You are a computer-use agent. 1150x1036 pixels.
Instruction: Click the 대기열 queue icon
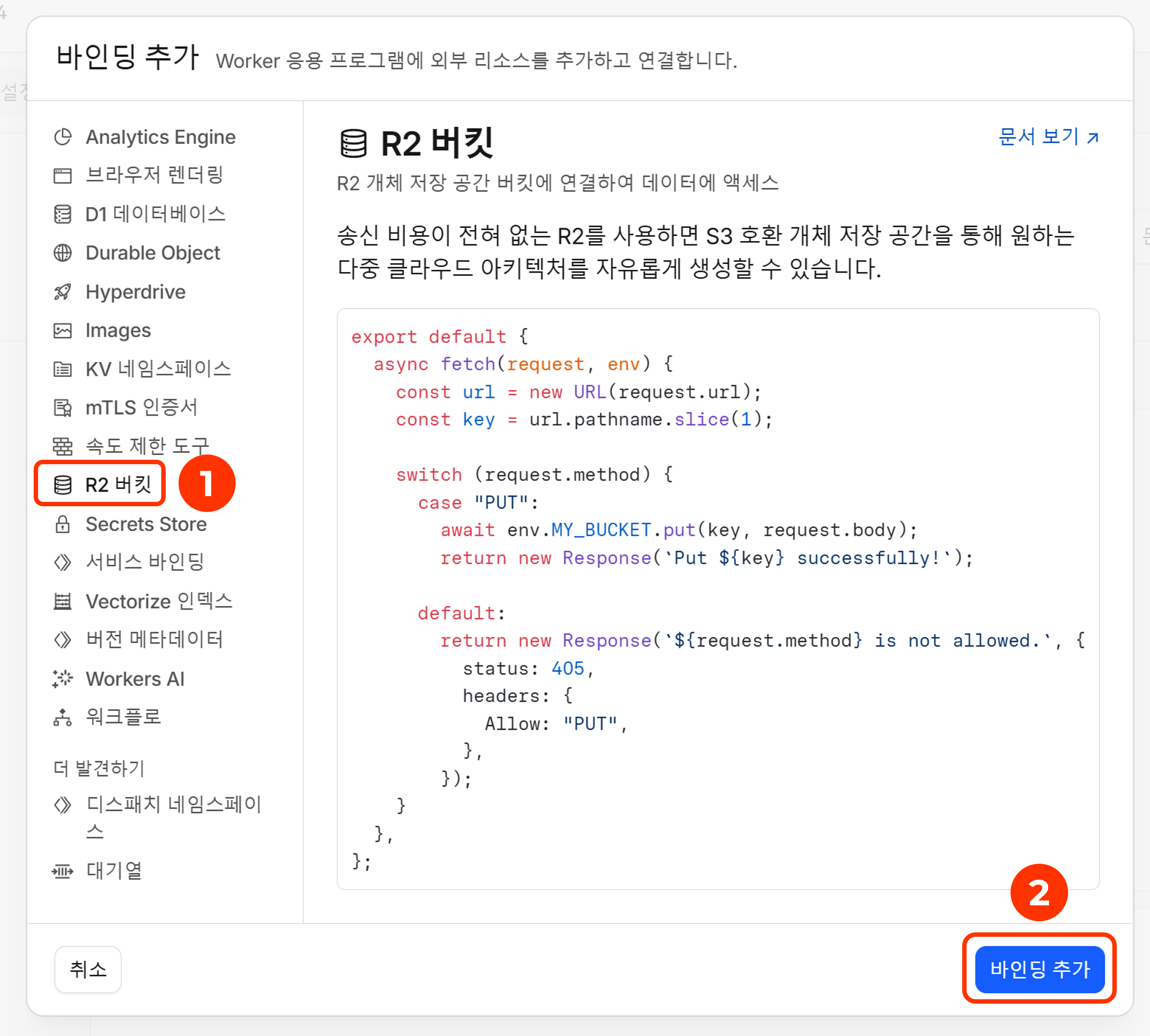coord(62,871)
